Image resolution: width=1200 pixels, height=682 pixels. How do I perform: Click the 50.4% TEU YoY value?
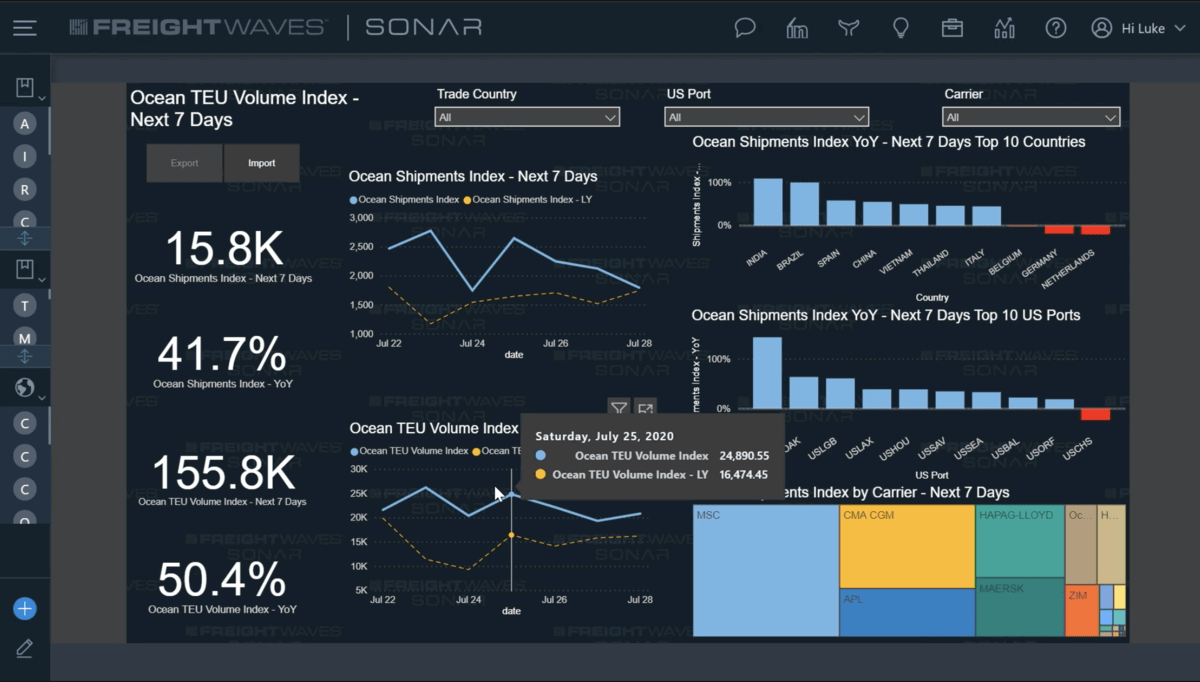coord(222,581)
